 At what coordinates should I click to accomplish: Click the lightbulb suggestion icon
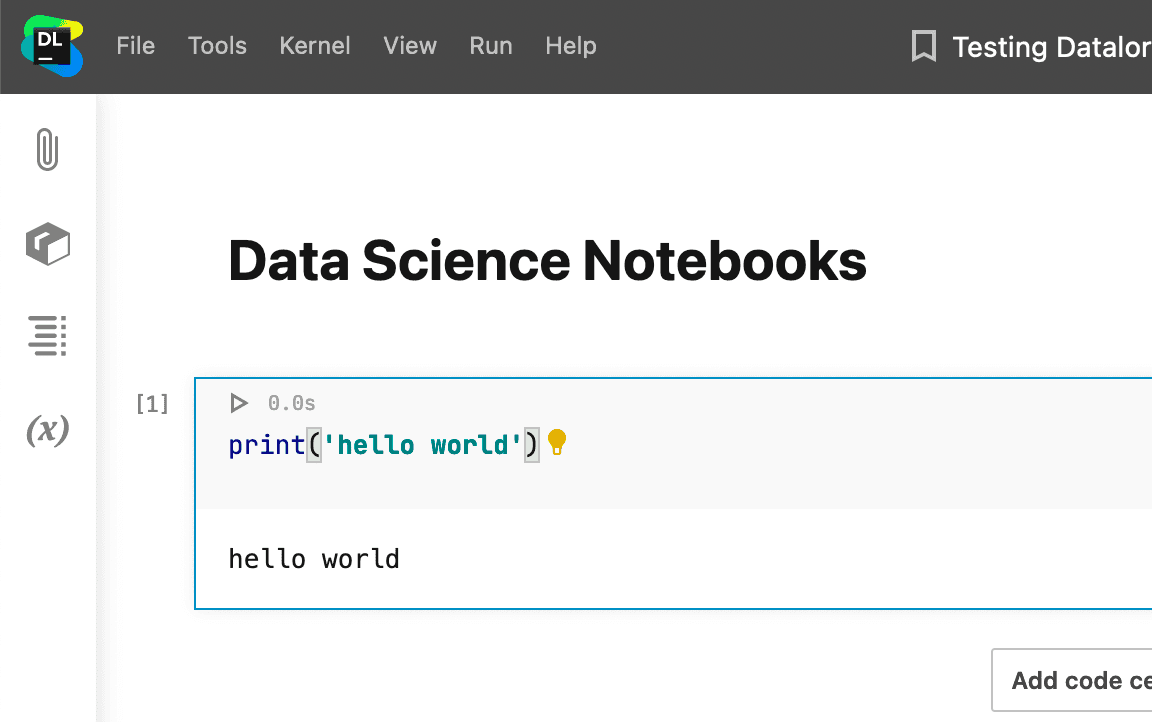pos(557,442)
